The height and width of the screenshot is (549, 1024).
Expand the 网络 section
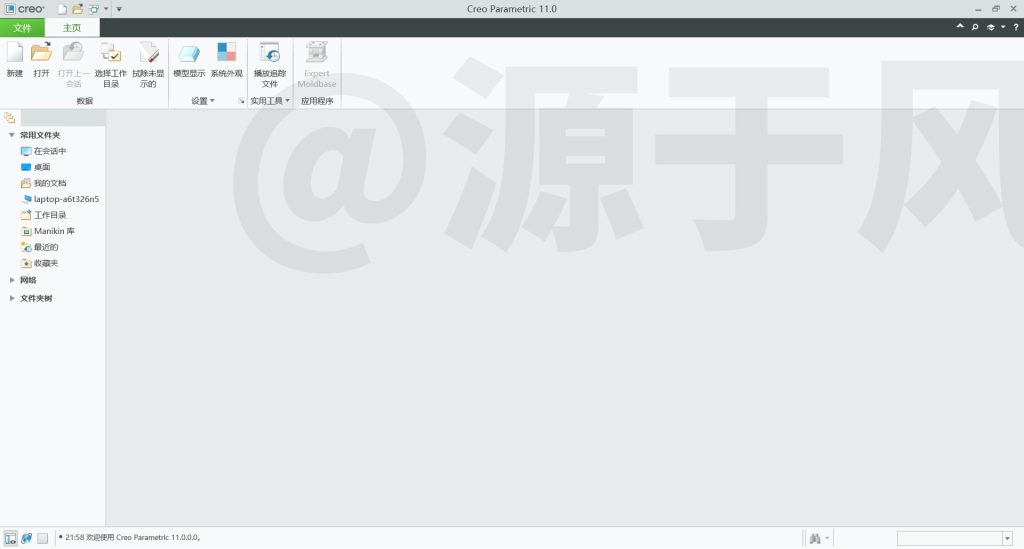pyautogui.click(x=12, y=280)
